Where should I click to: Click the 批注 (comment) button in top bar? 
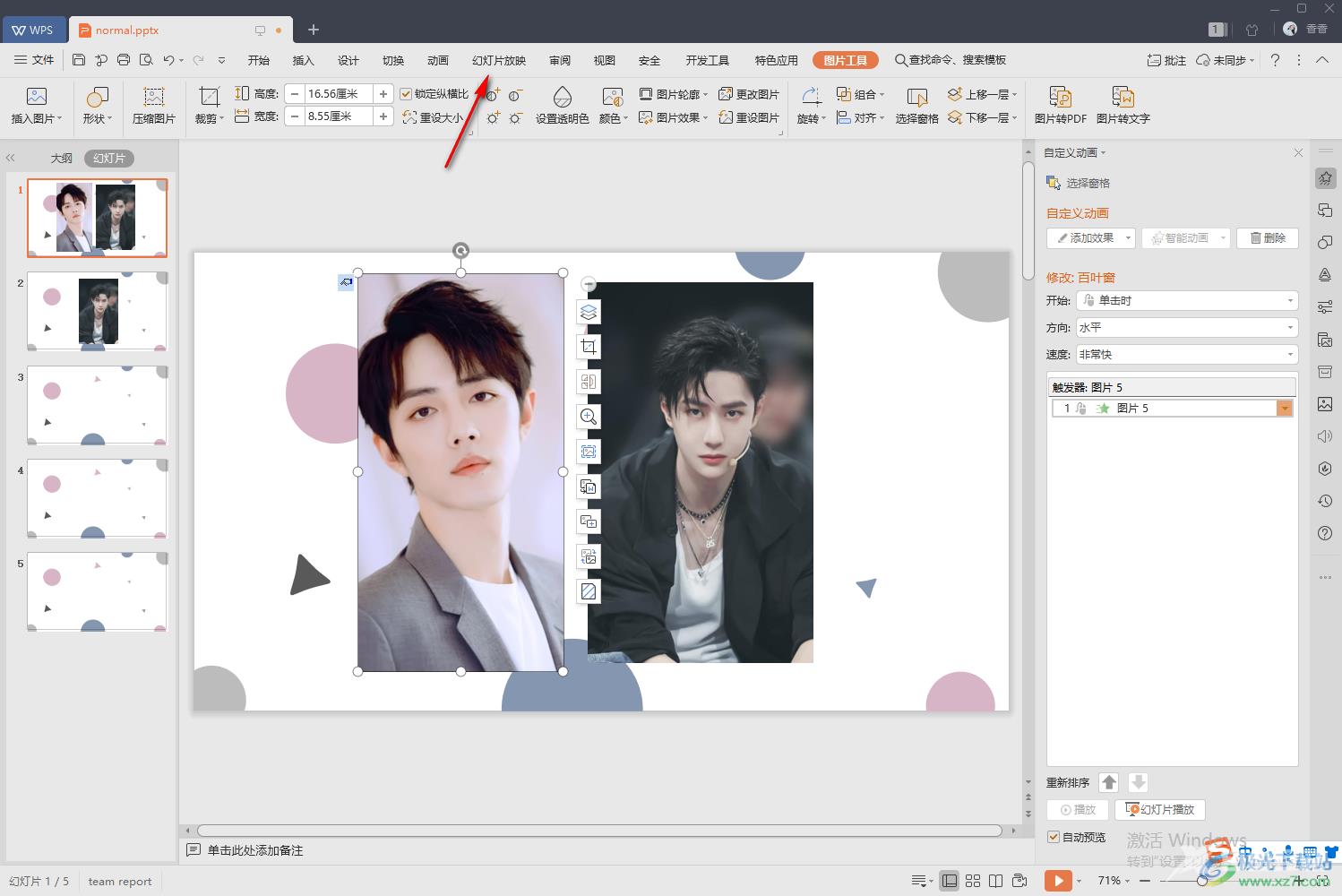coord(1166,60)
